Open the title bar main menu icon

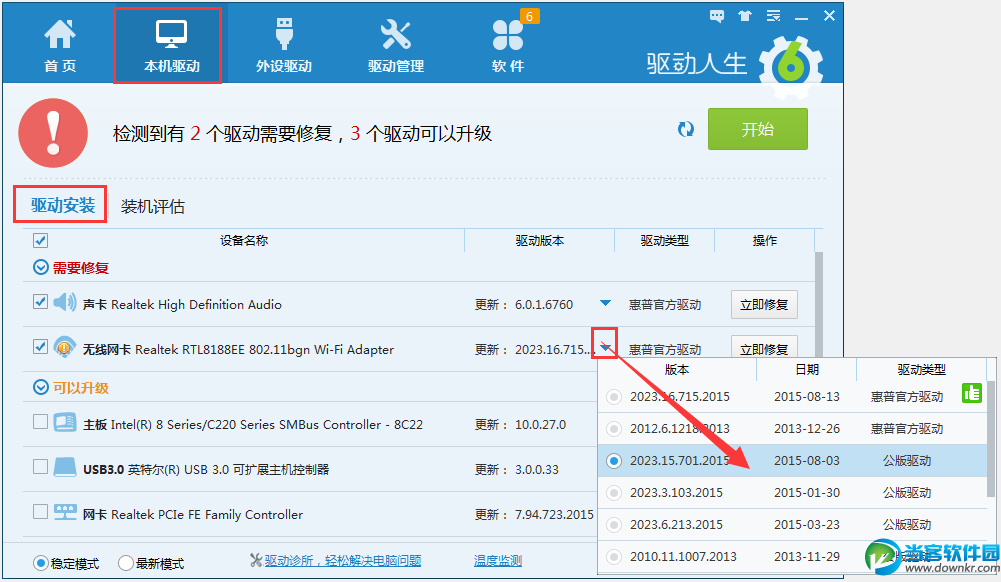pyautogui.click(x=773, y=16)
